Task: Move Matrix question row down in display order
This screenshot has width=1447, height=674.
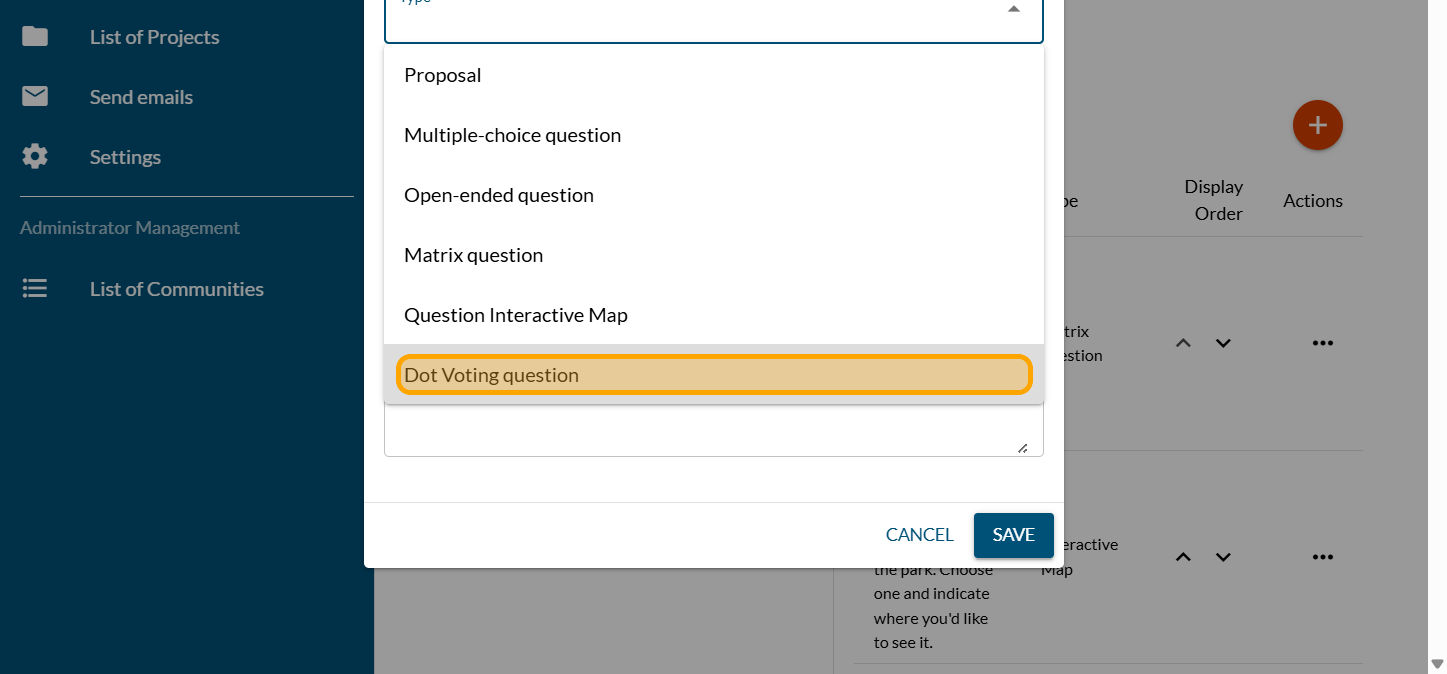Action: tap(1222, 343)
